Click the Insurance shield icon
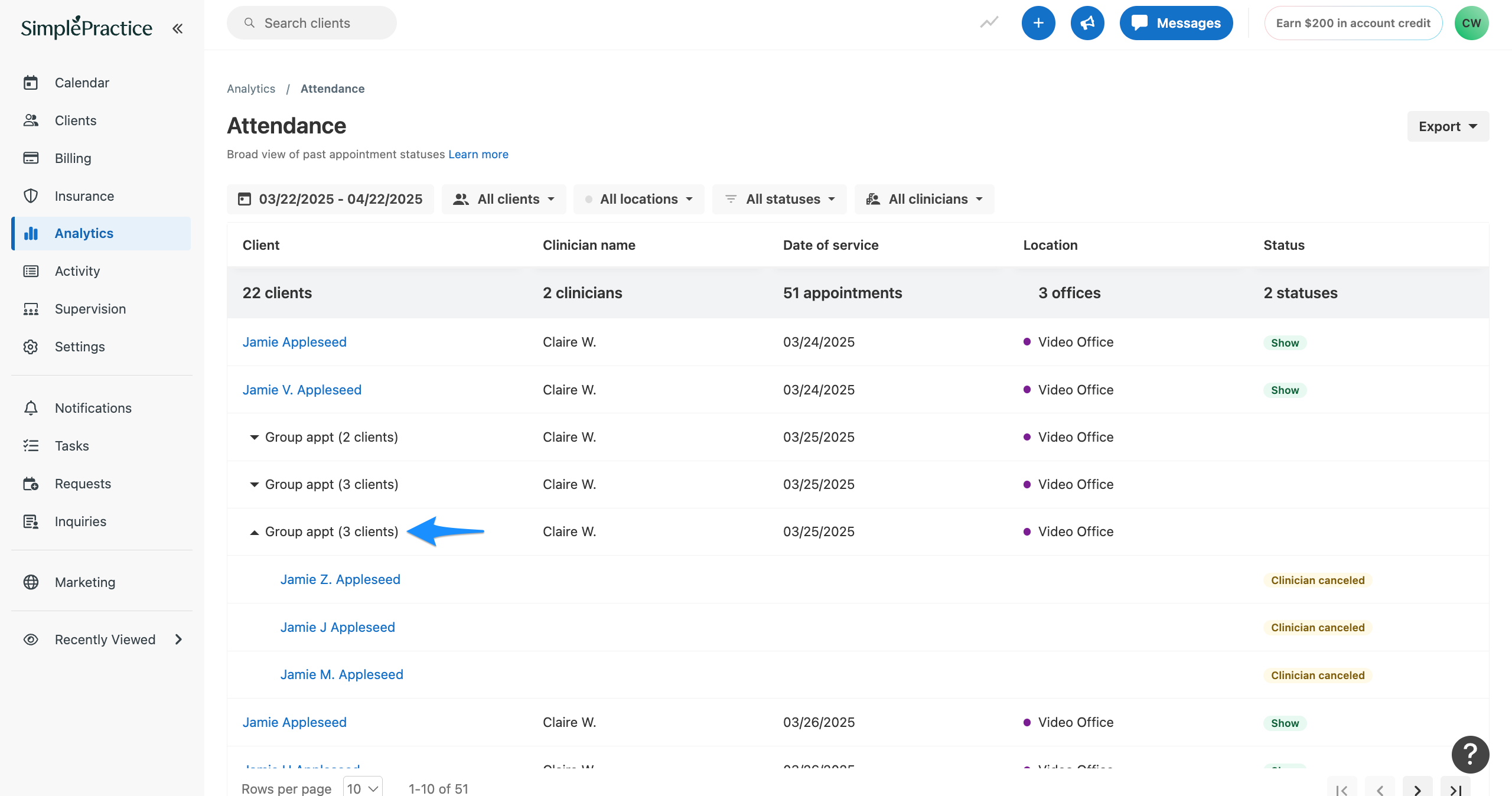The height and width of the screenshot is (796, 1512). (x=31, y=196)
